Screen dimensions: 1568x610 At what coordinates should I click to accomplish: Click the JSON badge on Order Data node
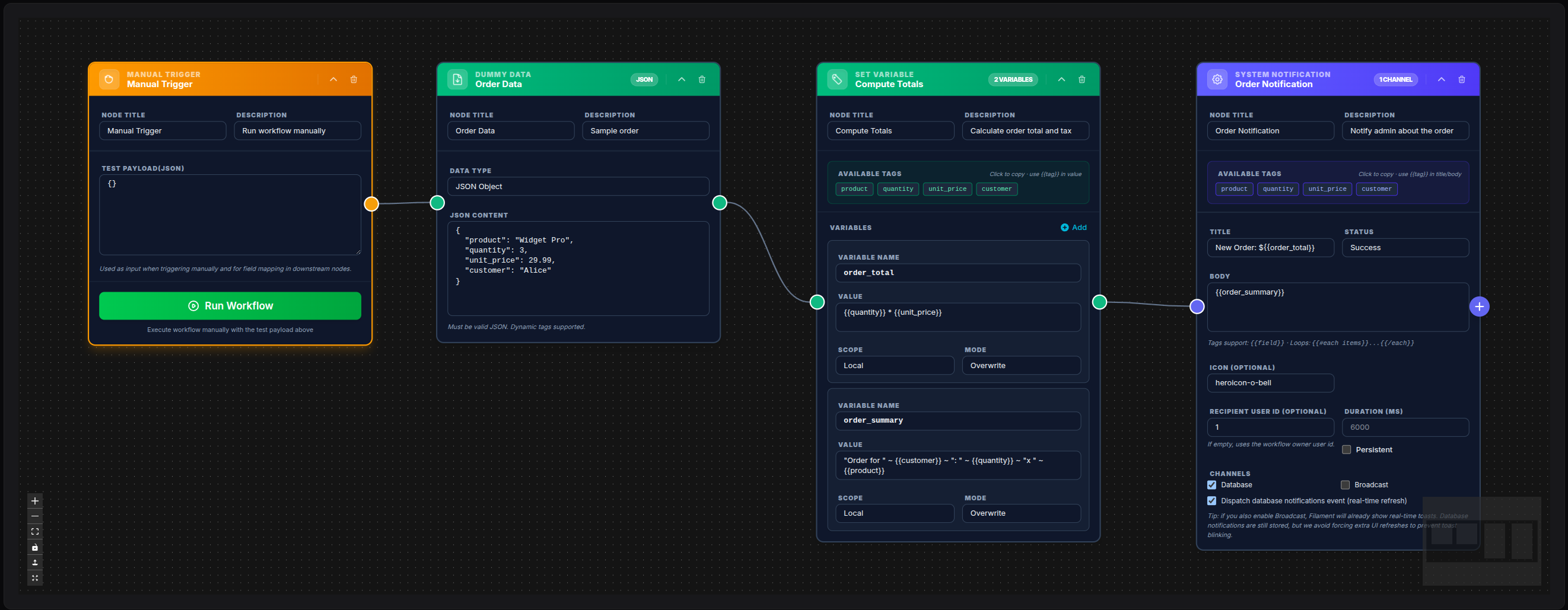click(x=644, y=79)
